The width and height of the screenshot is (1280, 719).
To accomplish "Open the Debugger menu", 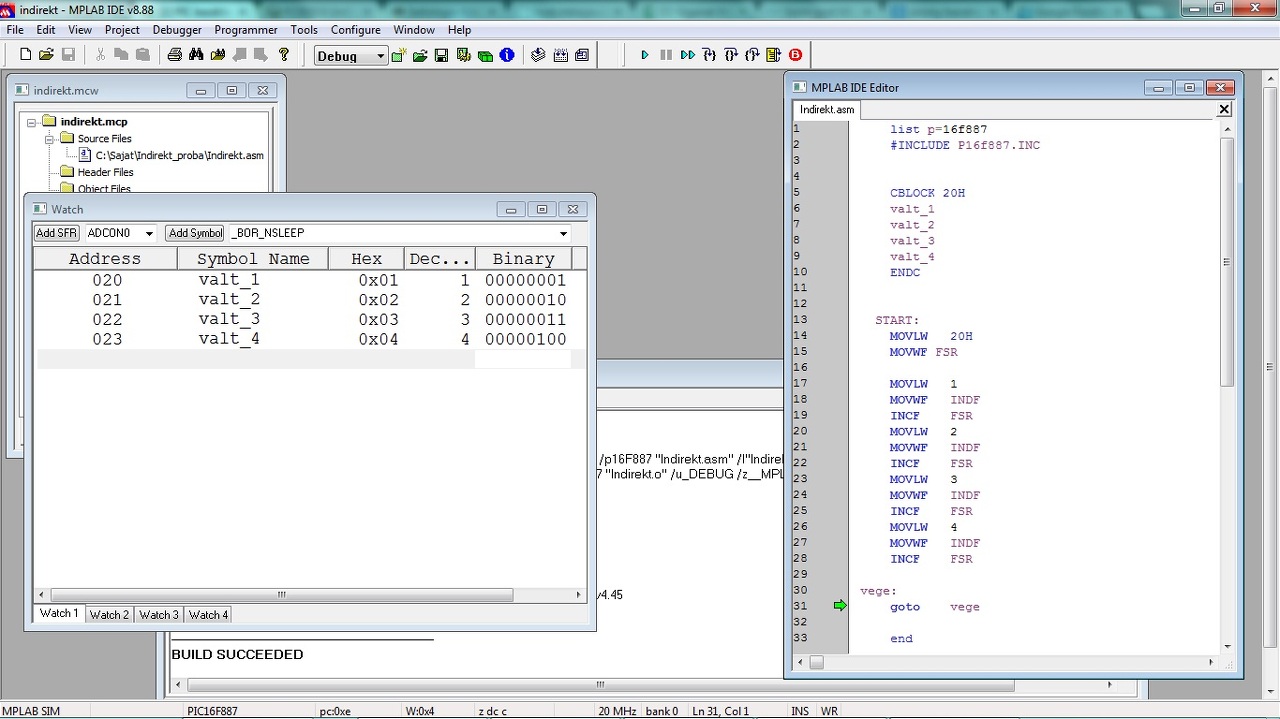I will coord(177,30).
